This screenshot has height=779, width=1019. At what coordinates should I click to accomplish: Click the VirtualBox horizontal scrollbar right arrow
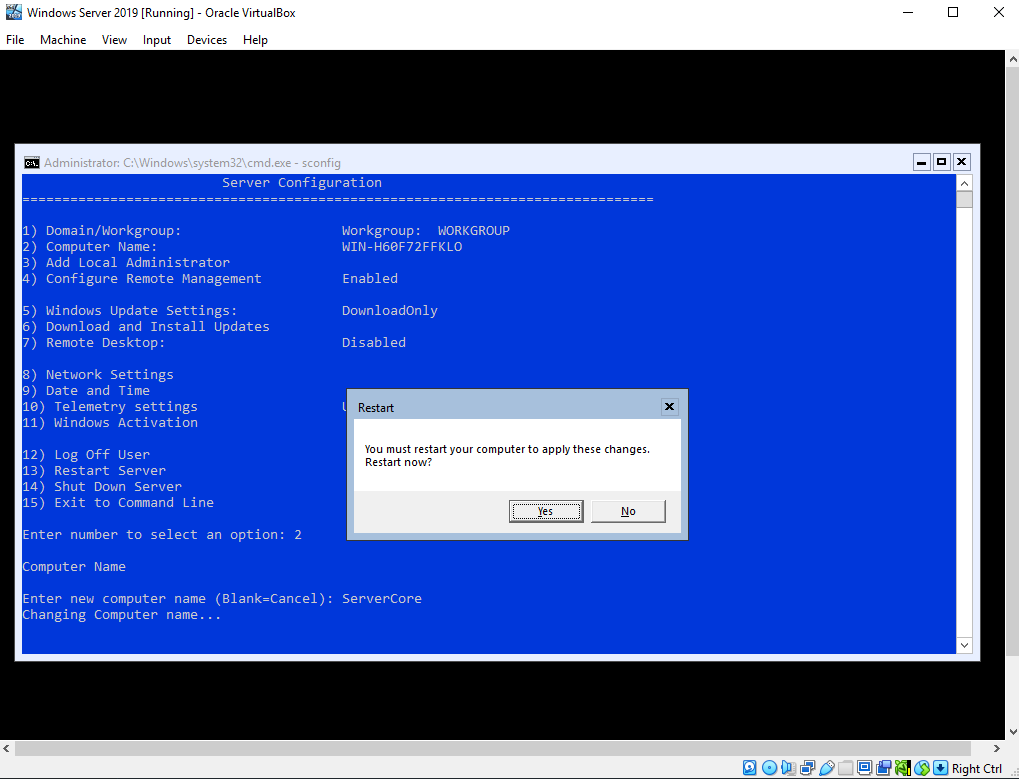pyautogui.click(x=997, y=748)
